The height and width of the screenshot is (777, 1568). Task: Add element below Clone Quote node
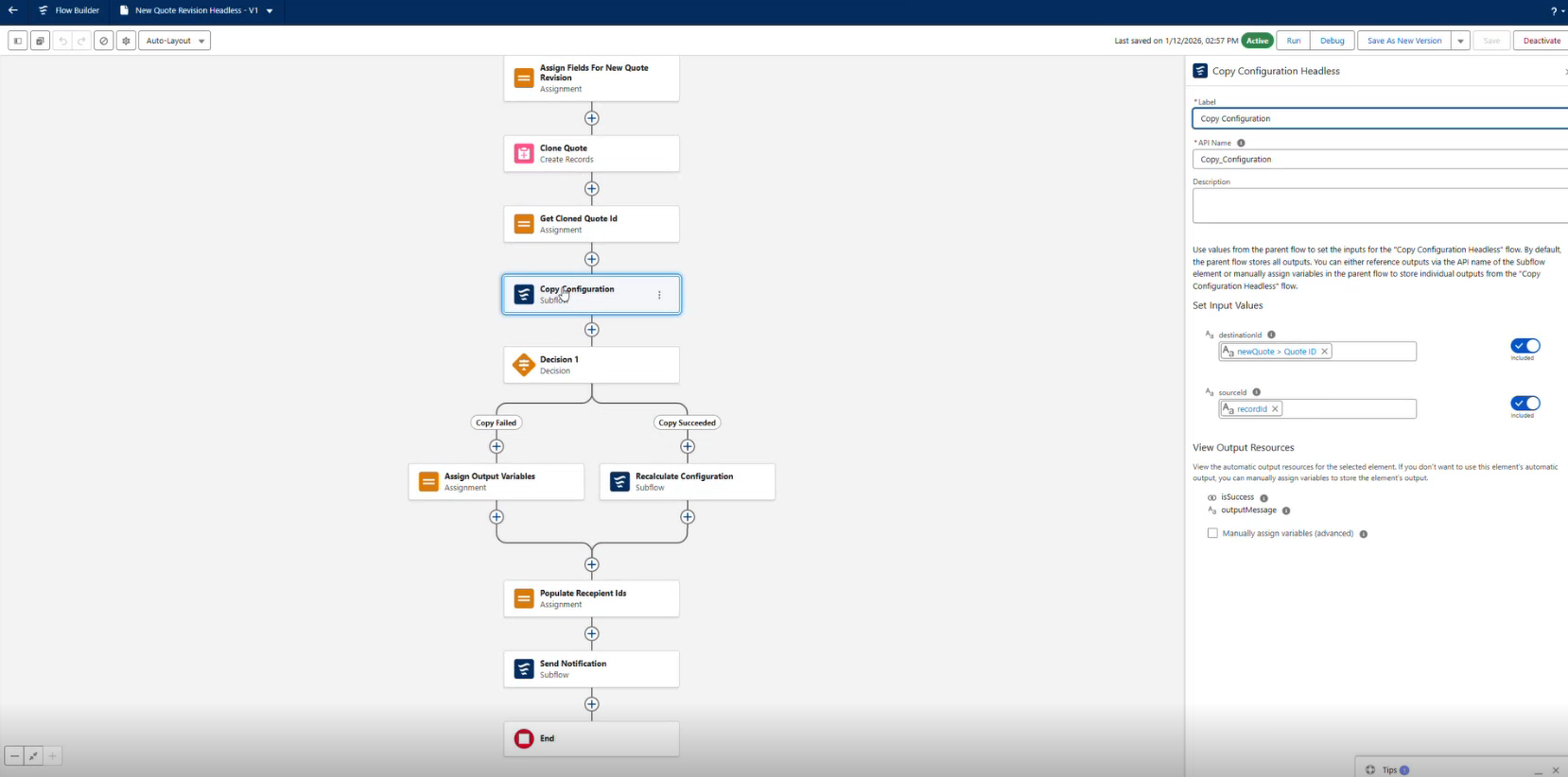tap(591, 189)
